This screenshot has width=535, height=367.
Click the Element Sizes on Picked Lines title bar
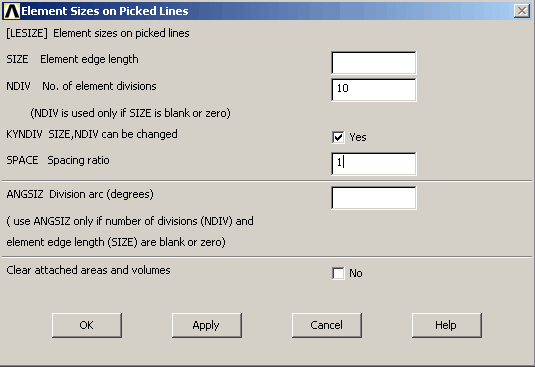coord(266,11)
